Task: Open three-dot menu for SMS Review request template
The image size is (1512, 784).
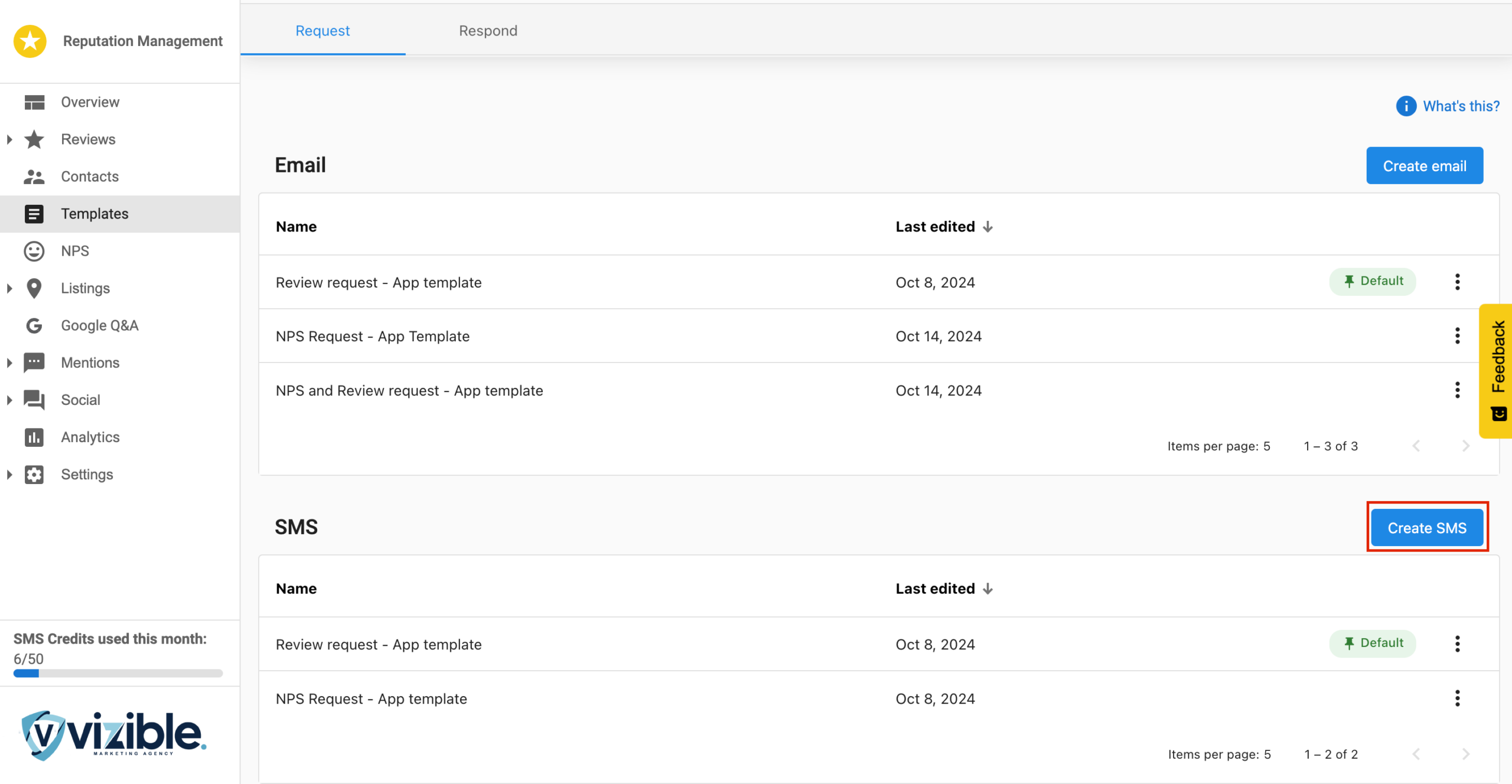Action: 1457,644
